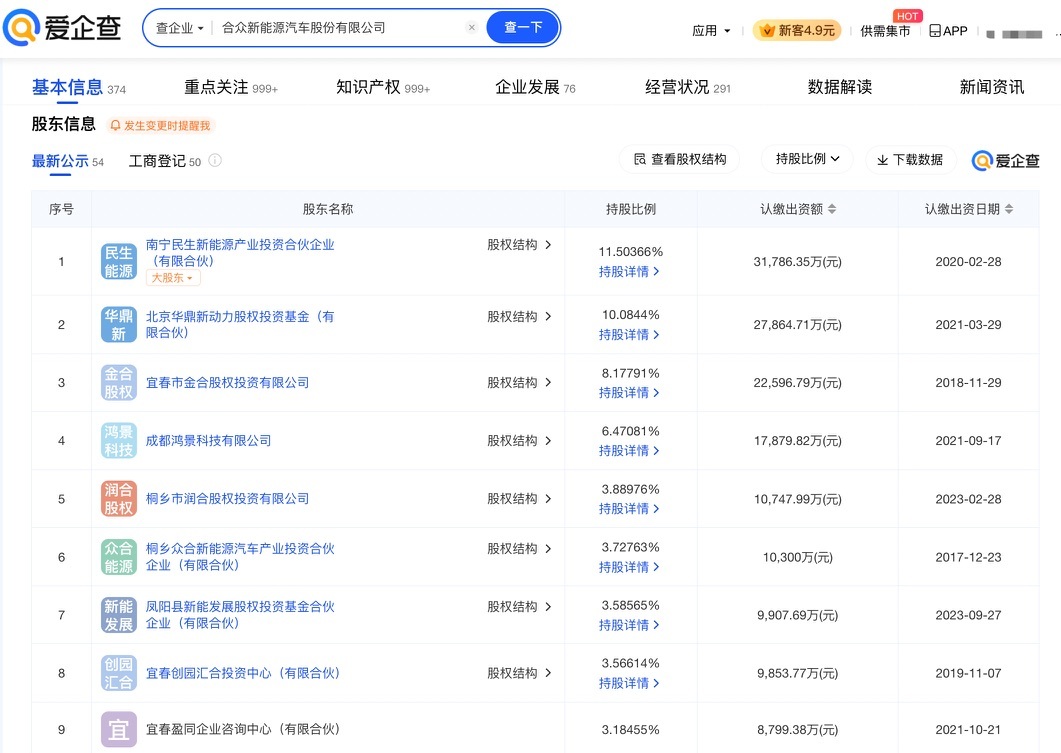Viewport: 1061px width, 753px height.
Task: Switch to the 新闻资讯 tab
Action: click(991, 87)
